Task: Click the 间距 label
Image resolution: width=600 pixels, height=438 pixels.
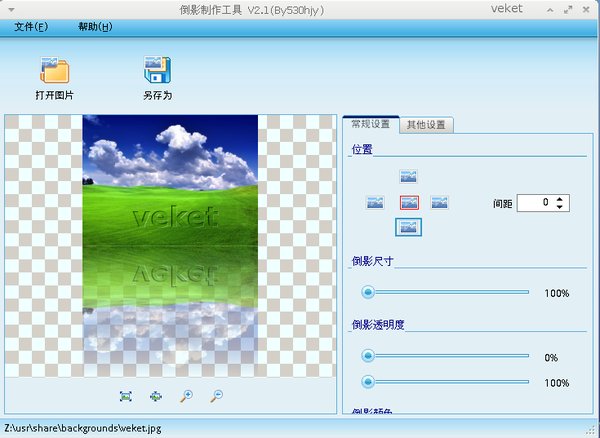Action: point(503,204)
